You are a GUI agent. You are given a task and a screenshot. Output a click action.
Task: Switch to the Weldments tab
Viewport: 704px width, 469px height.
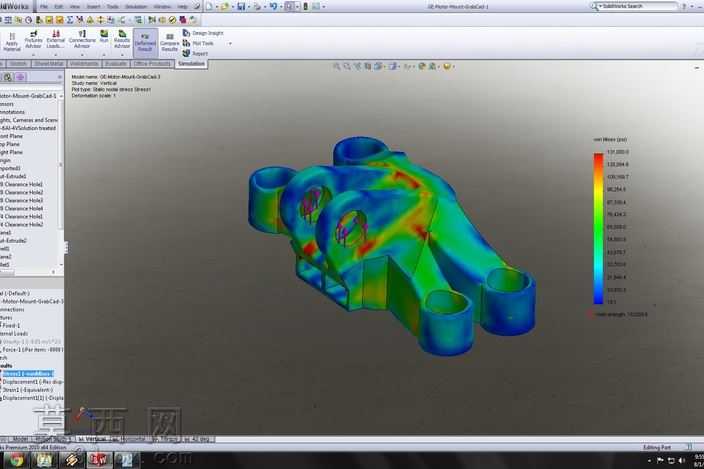coord(84,64)
